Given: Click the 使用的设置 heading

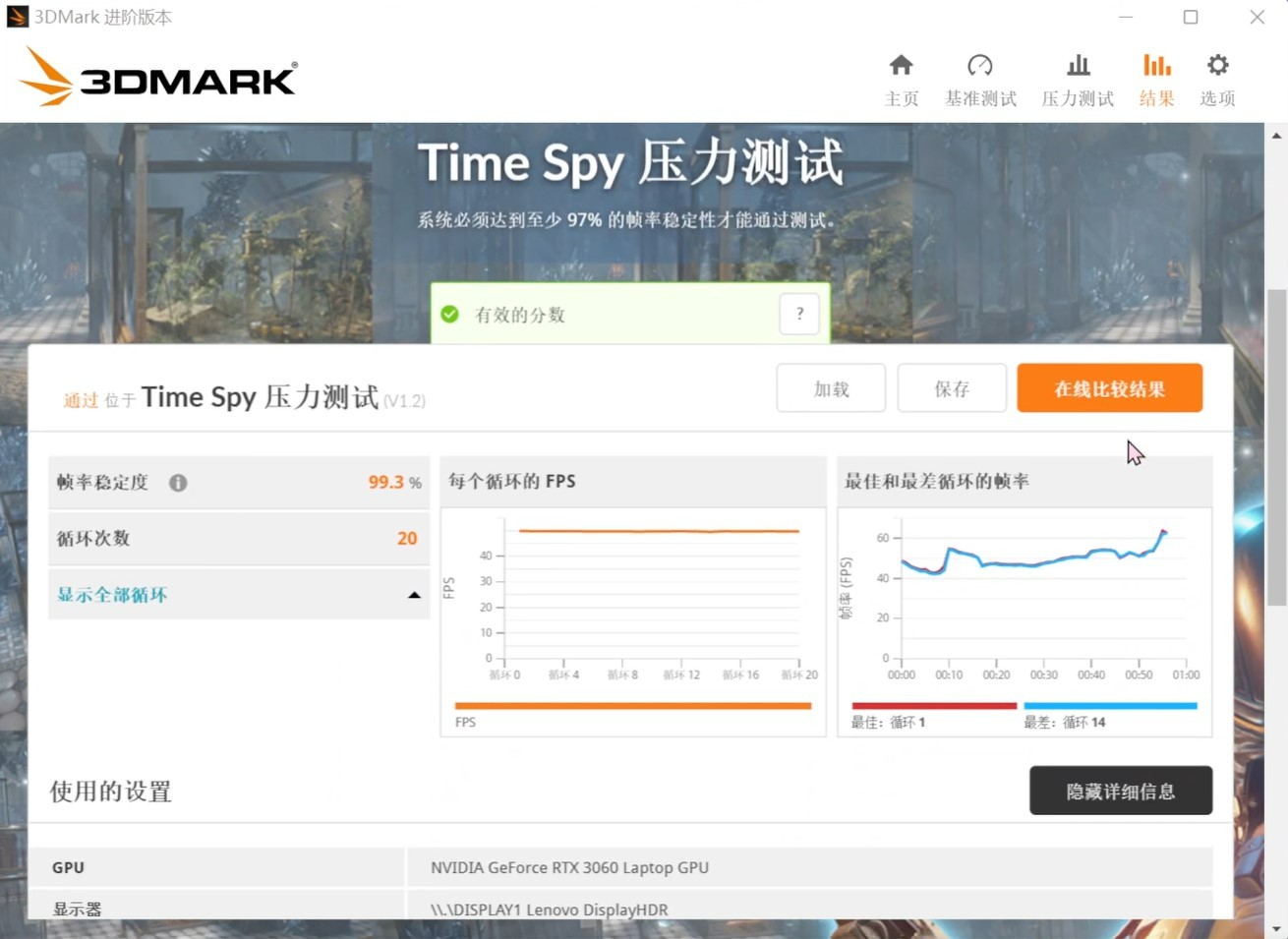Looking at the screenshot, I should pos(111,792).
